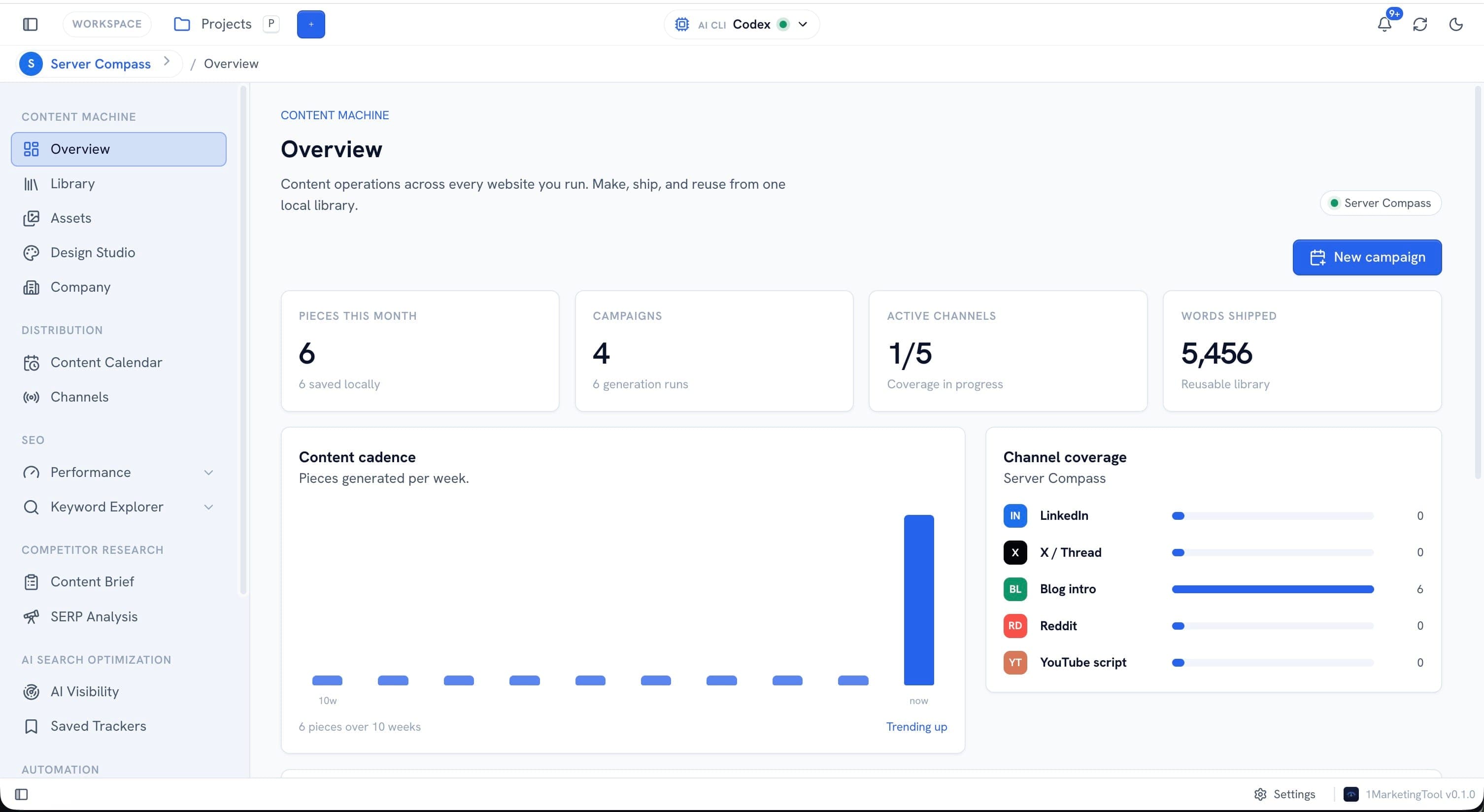Toggle dark mode moon icon
Screen dimensions: 1484x812
(x=1456, y=24)
